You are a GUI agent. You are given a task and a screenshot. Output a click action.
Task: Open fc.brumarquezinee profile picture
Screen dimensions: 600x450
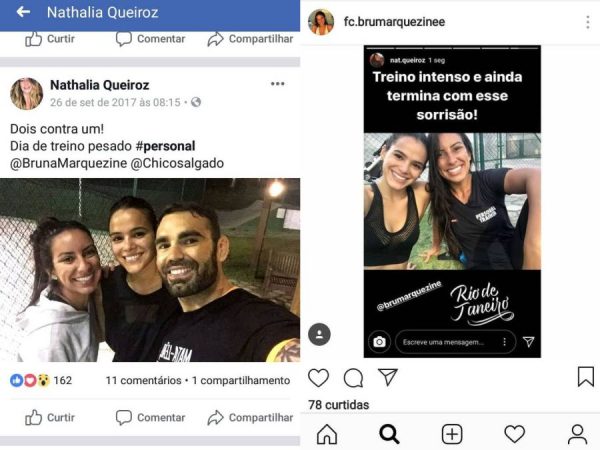[321, 22]
